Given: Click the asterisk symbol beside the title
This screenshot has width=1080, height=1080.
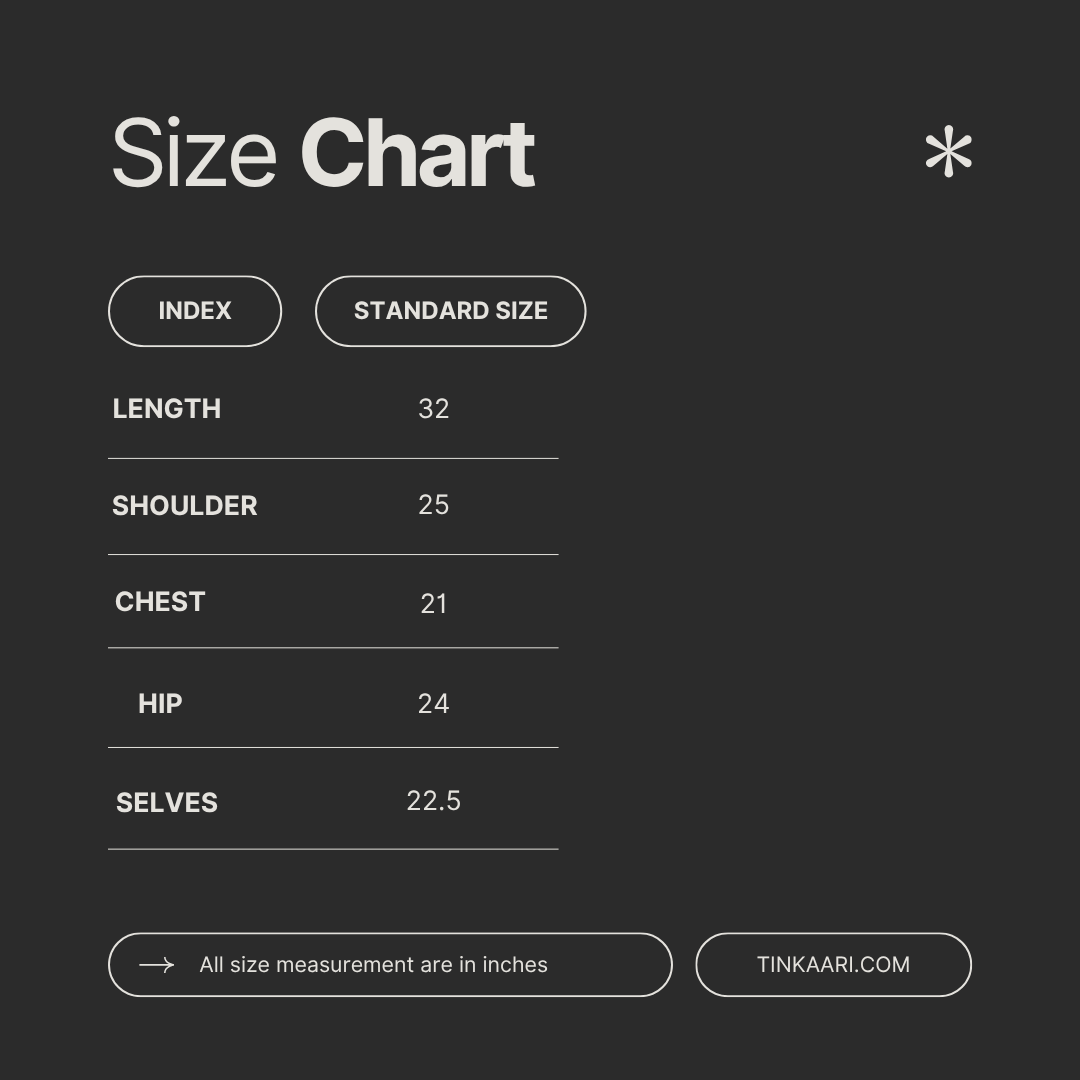Looking at the screenshot, I should (948, 154).
